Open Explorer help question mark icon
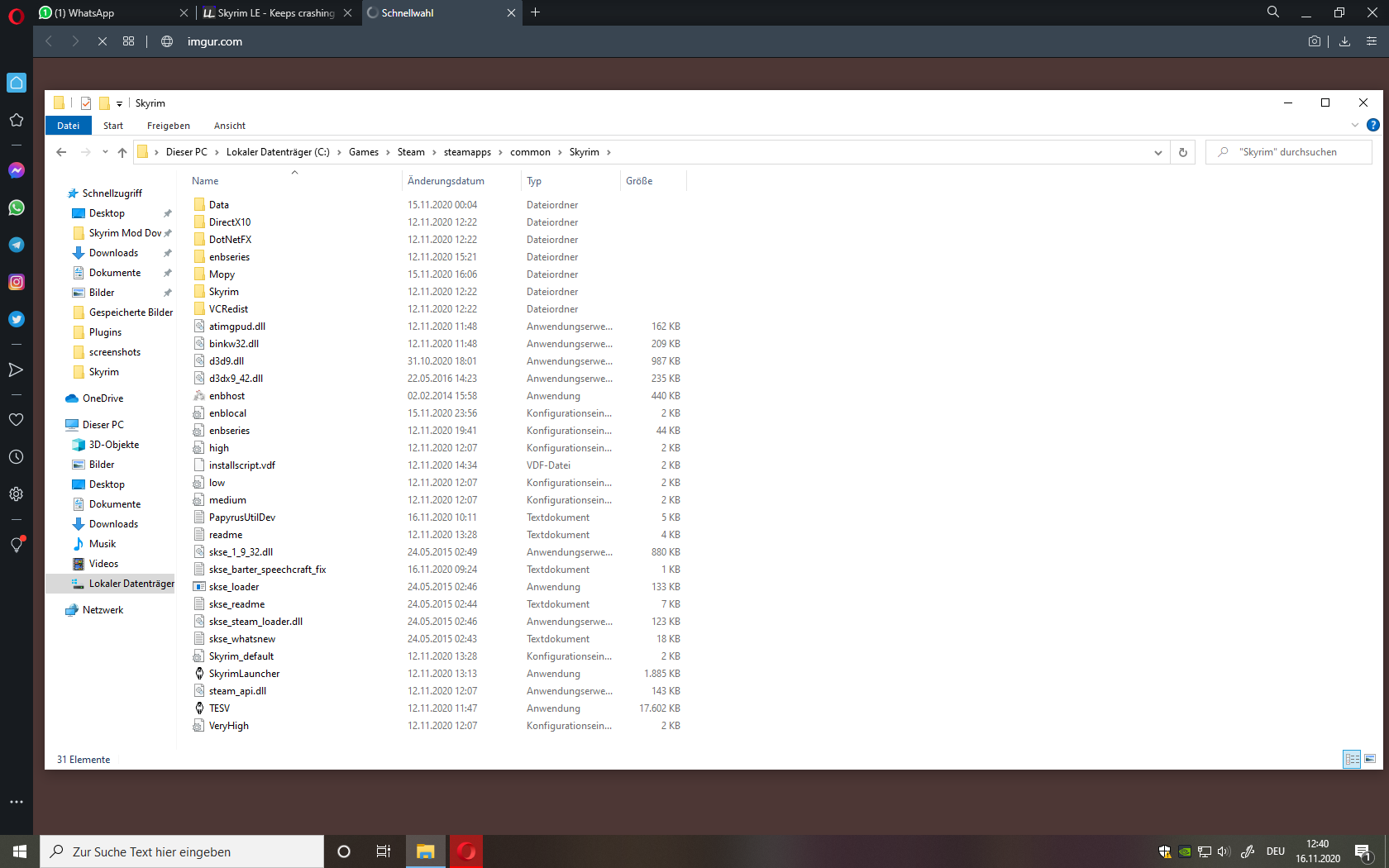 click(1373, 125)
